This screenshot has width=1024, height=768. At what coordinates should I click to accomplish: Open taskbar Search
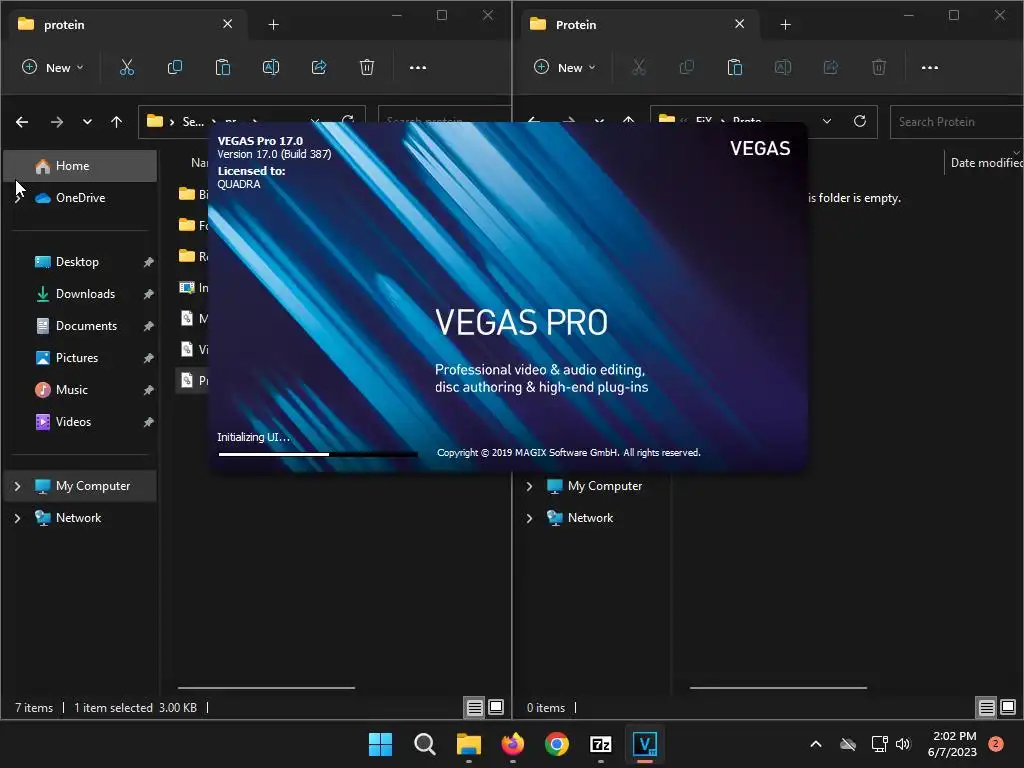point(424,744)
